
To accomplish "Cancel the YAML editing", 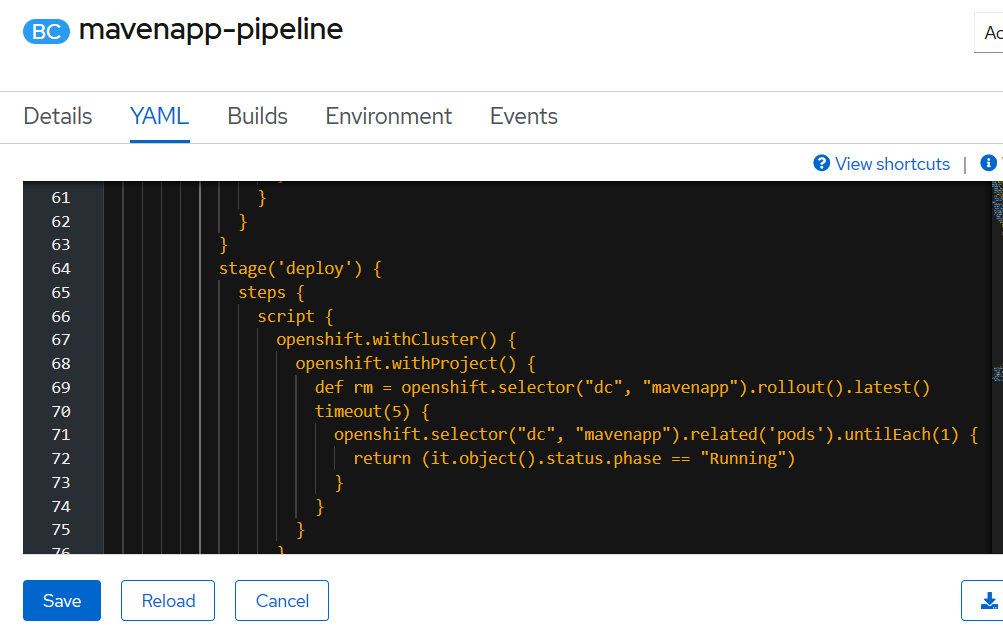I will (x=282, y=601).
